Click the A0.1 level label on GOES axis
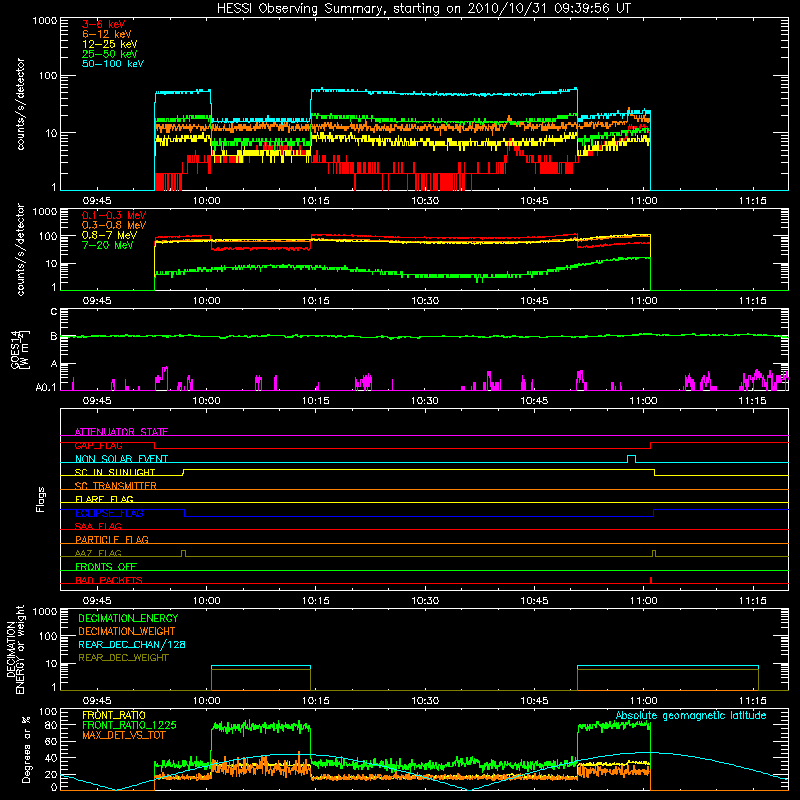This screenshot has width=800, height=800. point(46,388)
